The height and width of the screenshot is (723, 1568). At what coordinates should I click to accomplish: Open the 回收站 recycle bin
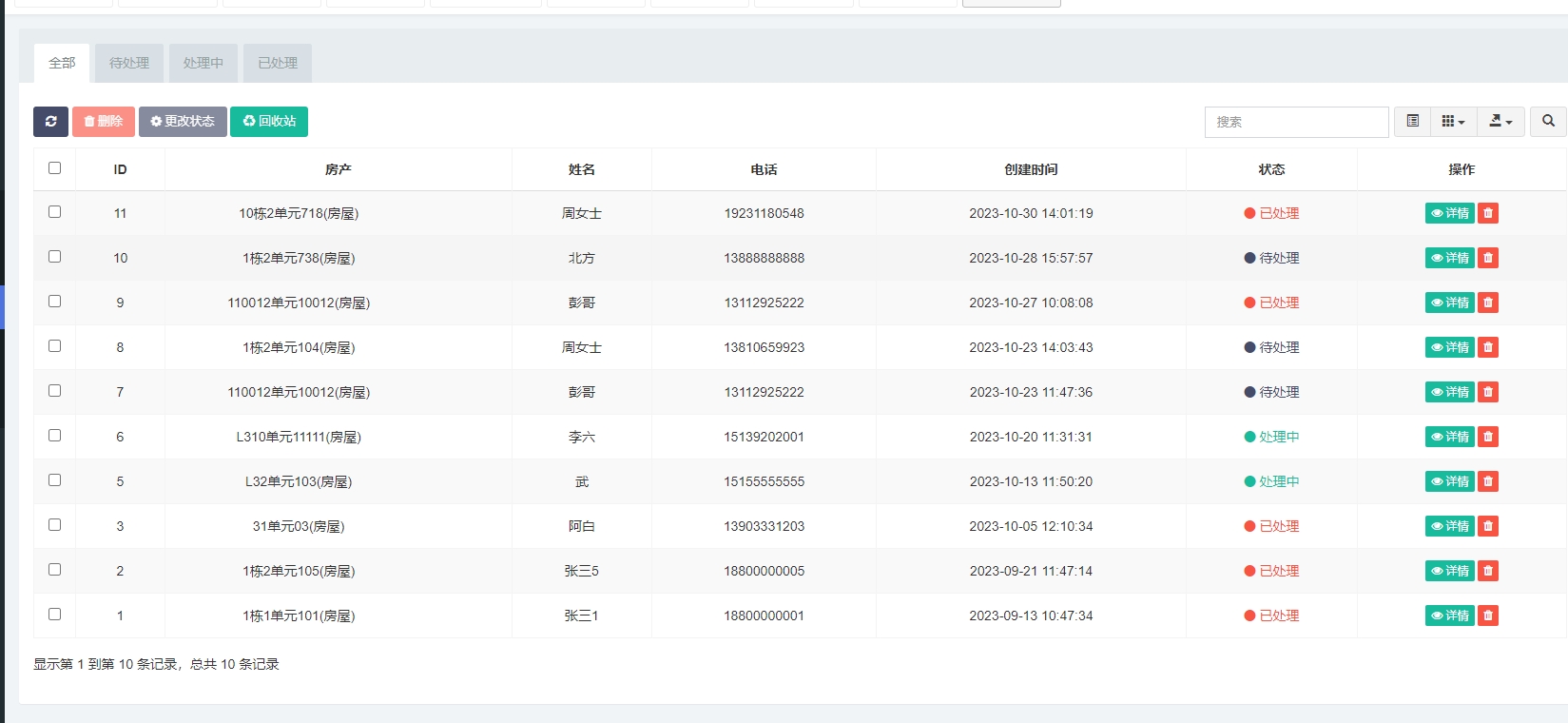[269, 122]
